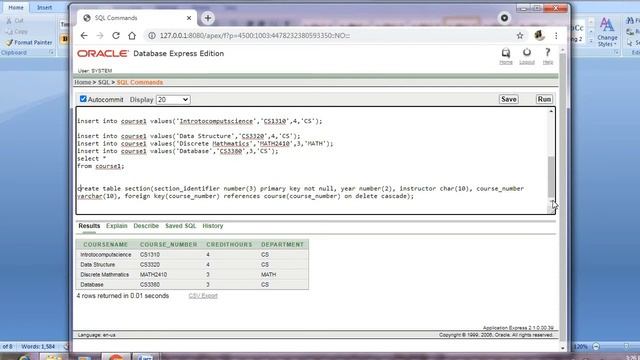Click the CREDITHOURS column header
The image size is (640, 360).
229,244
